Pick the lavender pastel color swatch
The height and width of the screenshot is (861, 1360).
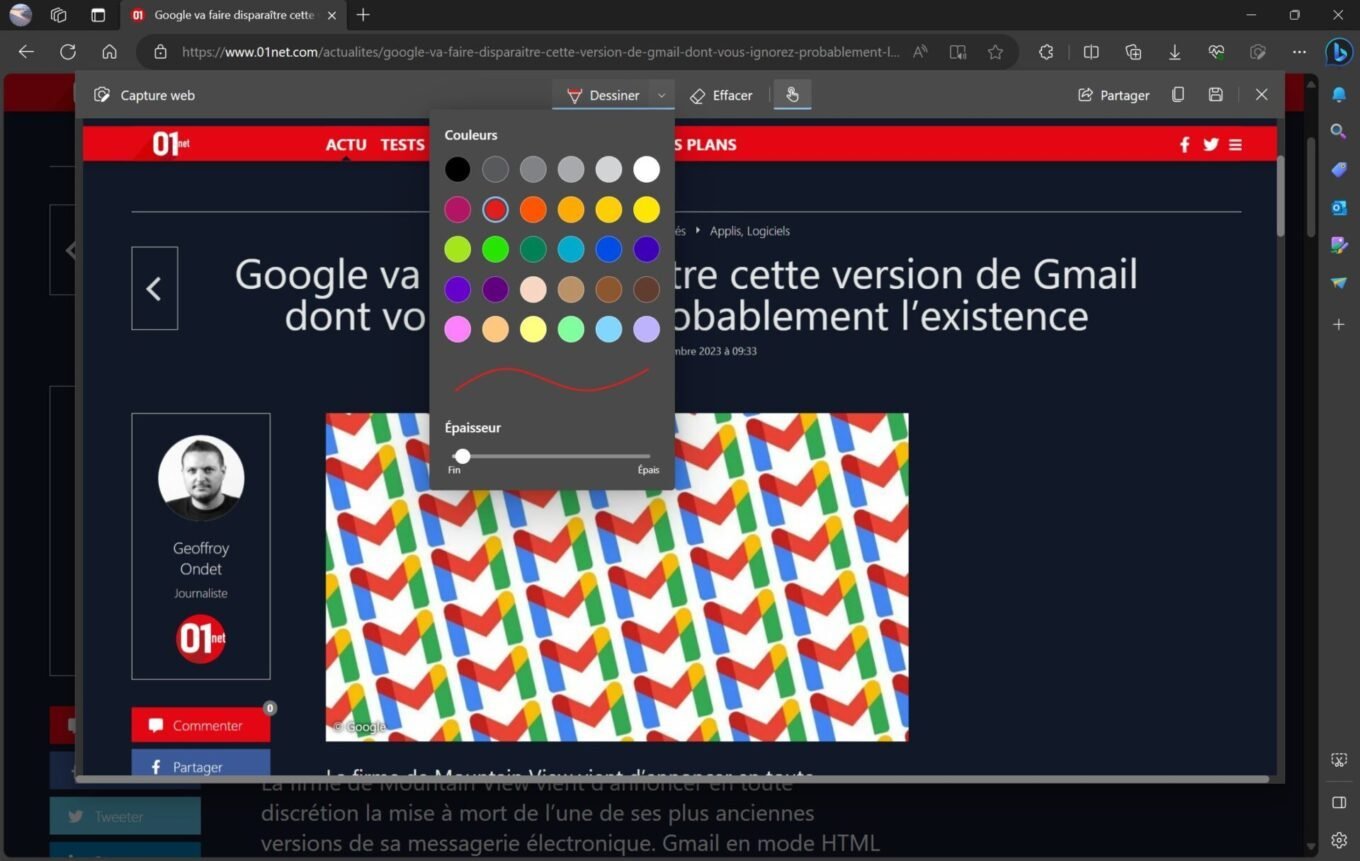click(x=647, y=329)
